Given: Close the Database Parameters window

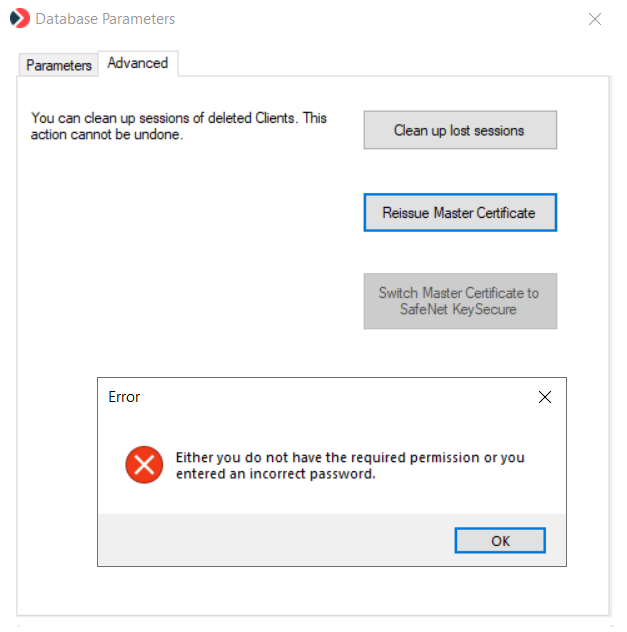Looking at the screenshot, I should pyautogui.click(x=595, y=18).
